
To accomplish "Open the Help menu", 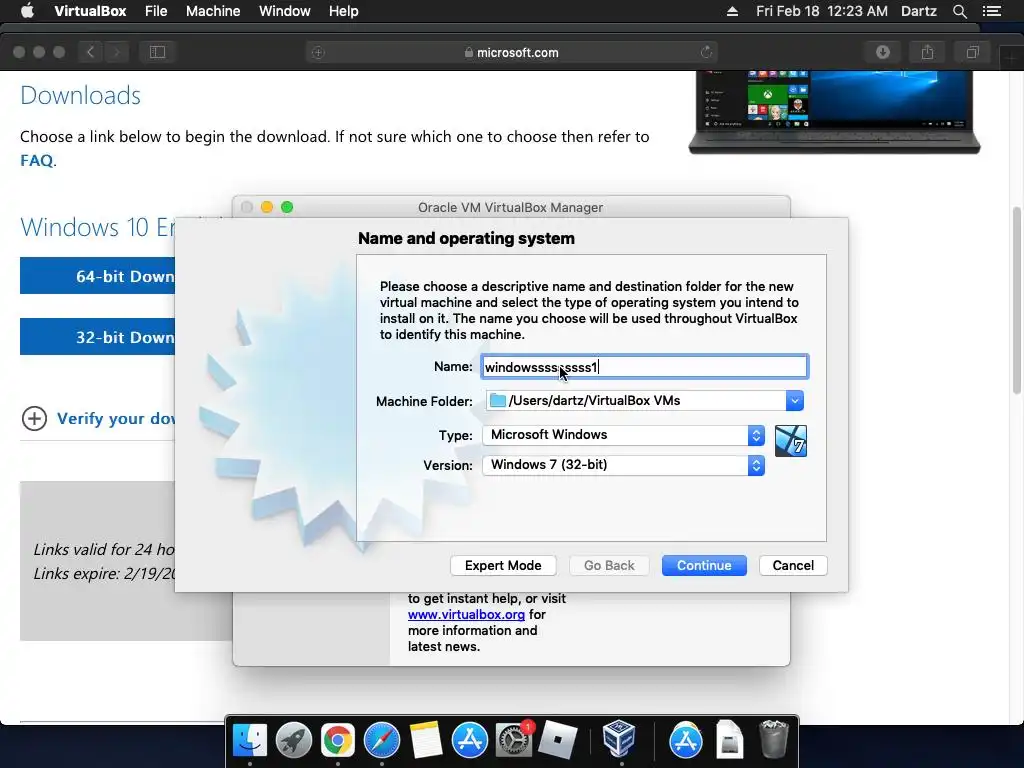I will 344,11.
